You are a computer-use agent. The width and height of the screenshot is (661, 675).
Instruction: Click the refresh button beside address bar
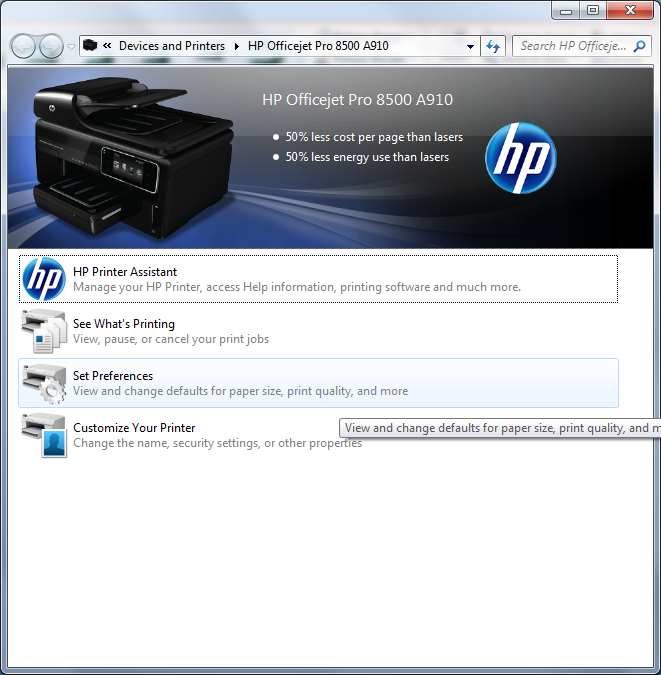click(493, 46)
